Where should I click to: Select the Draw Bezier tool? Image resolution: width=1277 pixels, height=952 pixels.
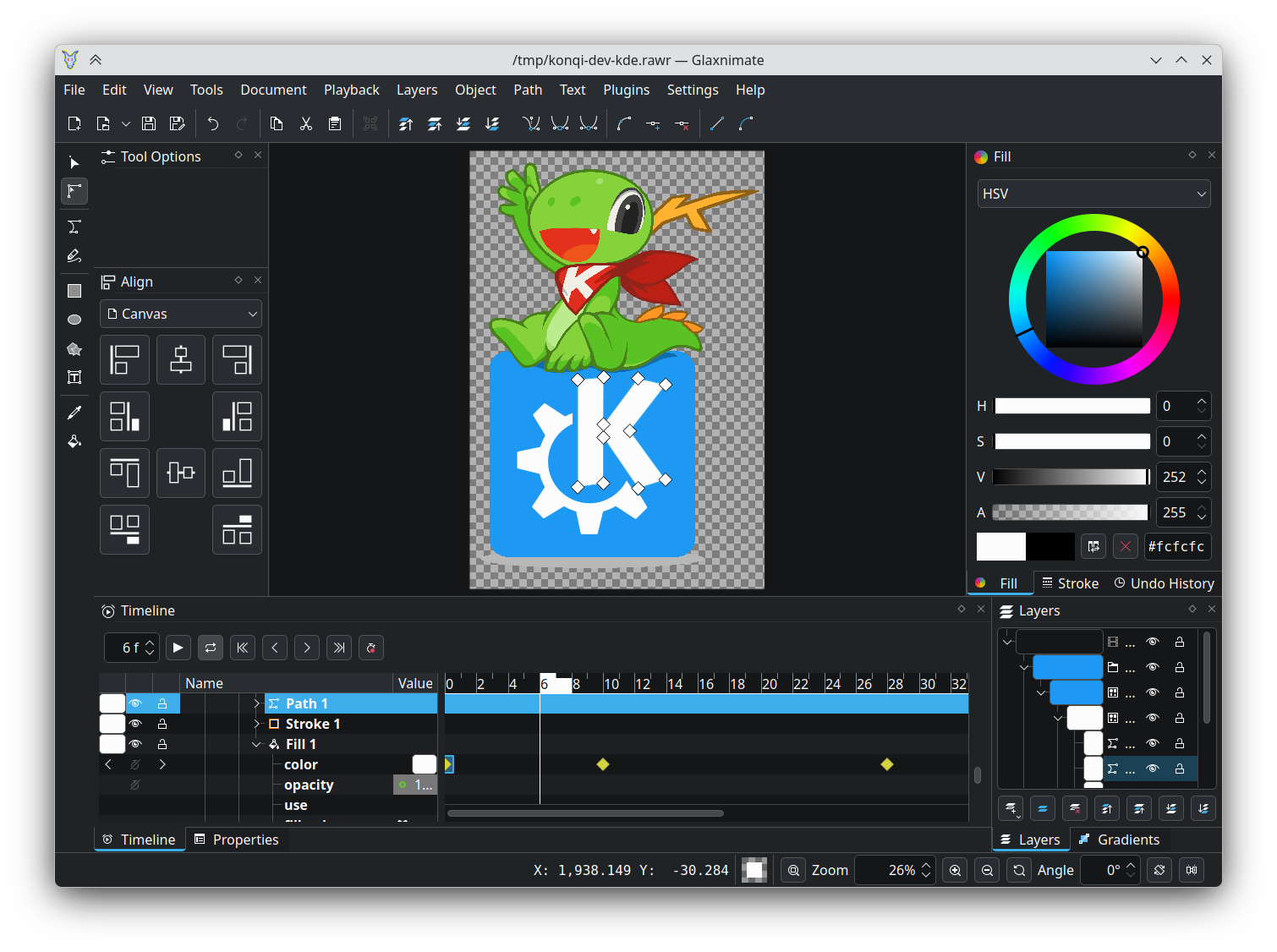(74, 227)
